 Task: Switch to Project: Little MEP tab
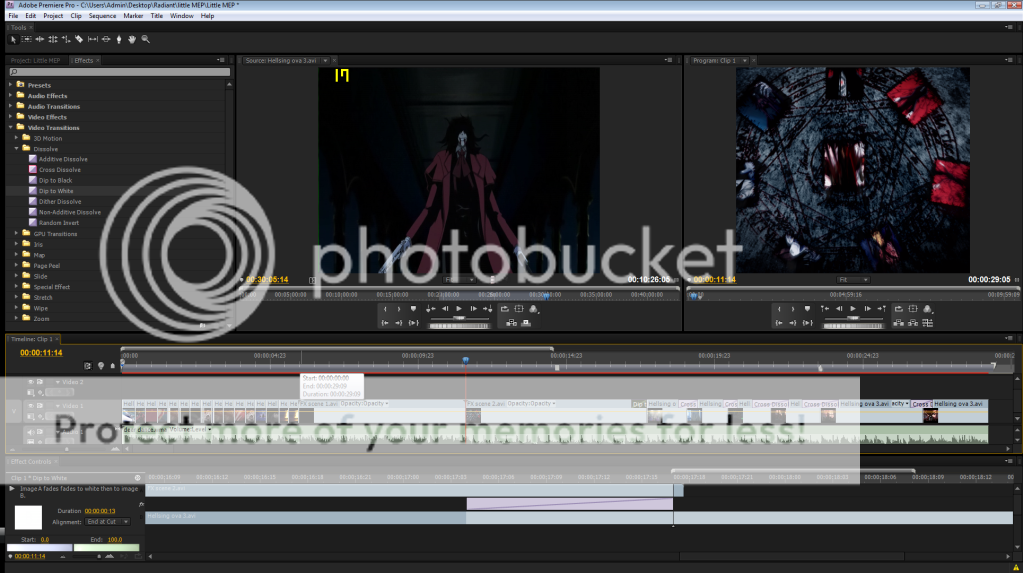[35, 61]
